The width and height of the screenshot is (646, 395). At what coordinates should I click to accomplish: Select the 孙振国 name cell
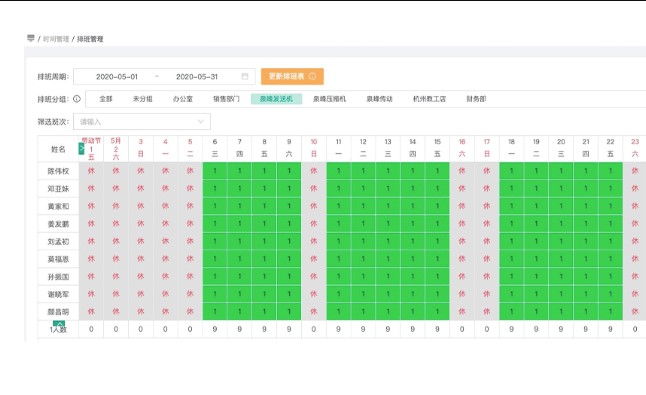[x=58, y=277]
